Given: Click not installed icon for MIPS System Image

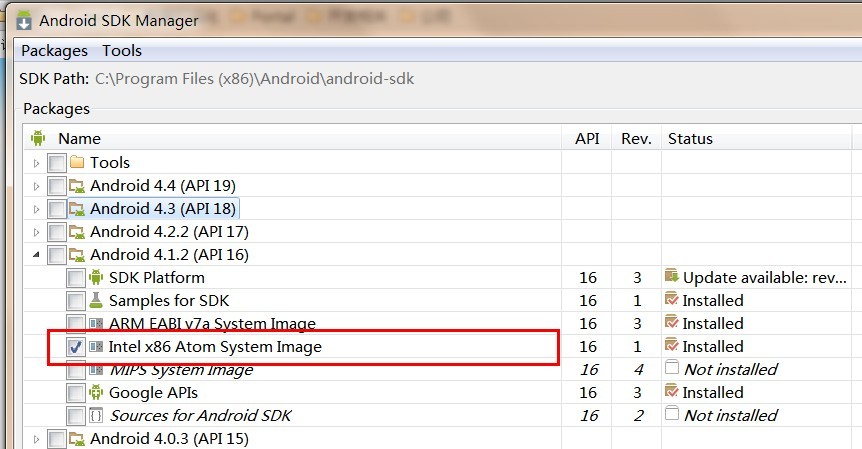Looking at the screenshot, I should point(672,367).
